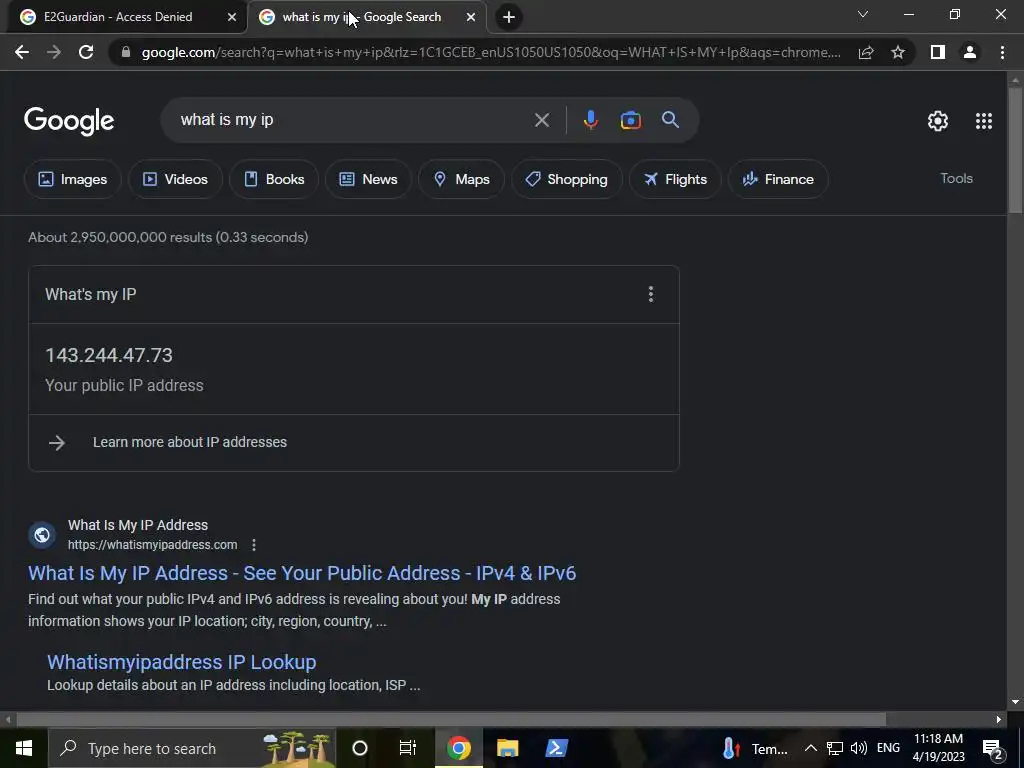Image resolution: width=1024 pixels, height=768 pixels.
Task: Reload the current page
Action: pos(86,52)
